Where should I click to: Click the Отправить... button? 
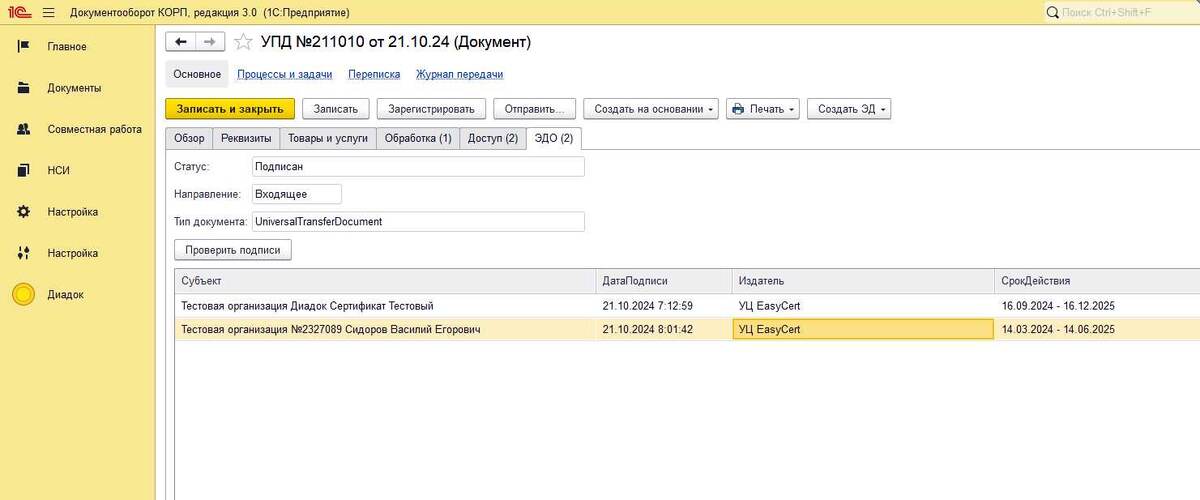[535, 109]
